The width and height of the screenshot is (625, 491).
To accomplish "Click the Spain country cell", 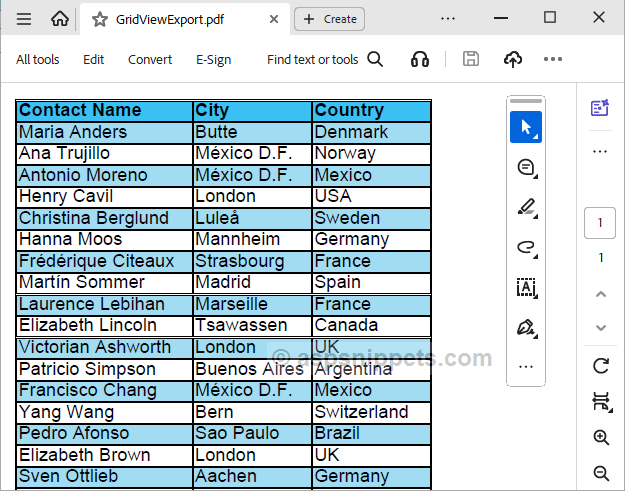I will pos(371,283).
